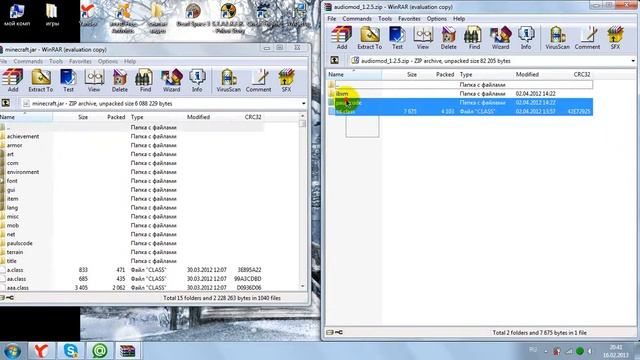Open My Computer desktop icon

(16, 16)
